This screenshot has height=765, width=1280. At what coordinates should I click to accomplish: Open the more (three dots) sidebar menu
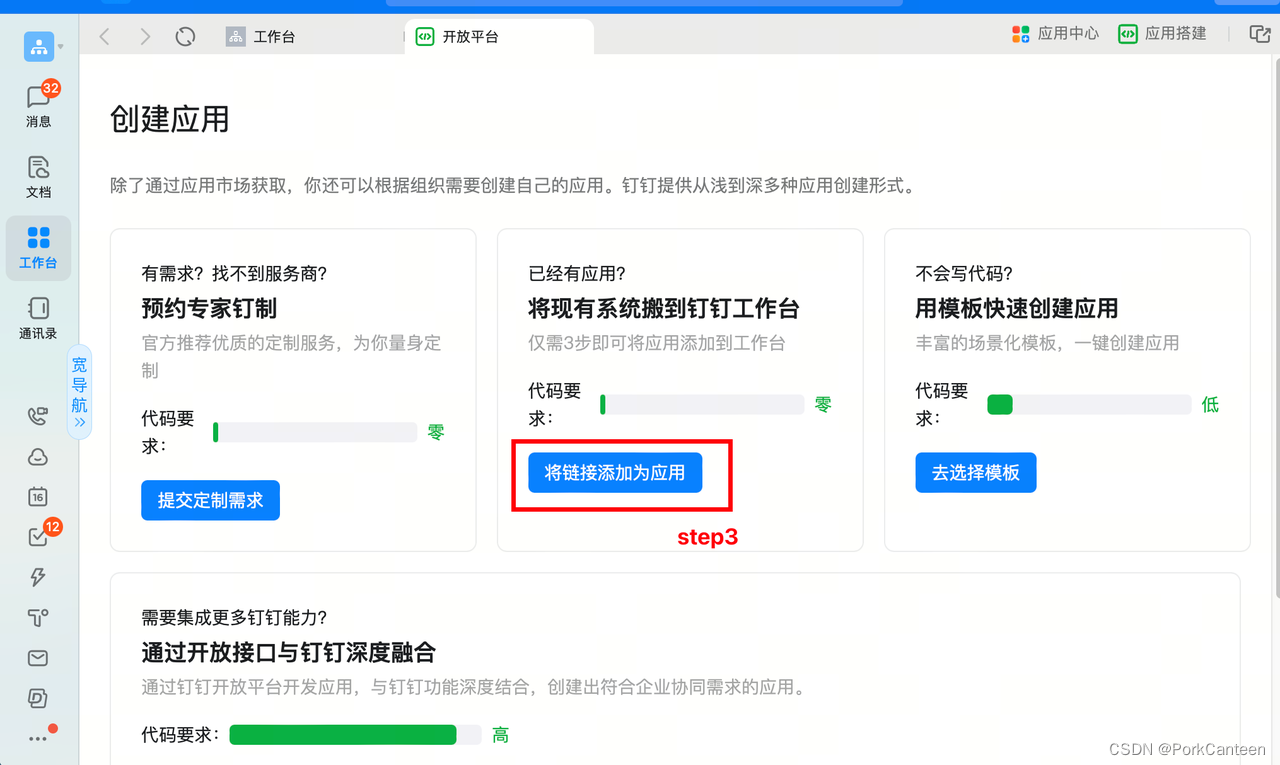coord(38,738)
